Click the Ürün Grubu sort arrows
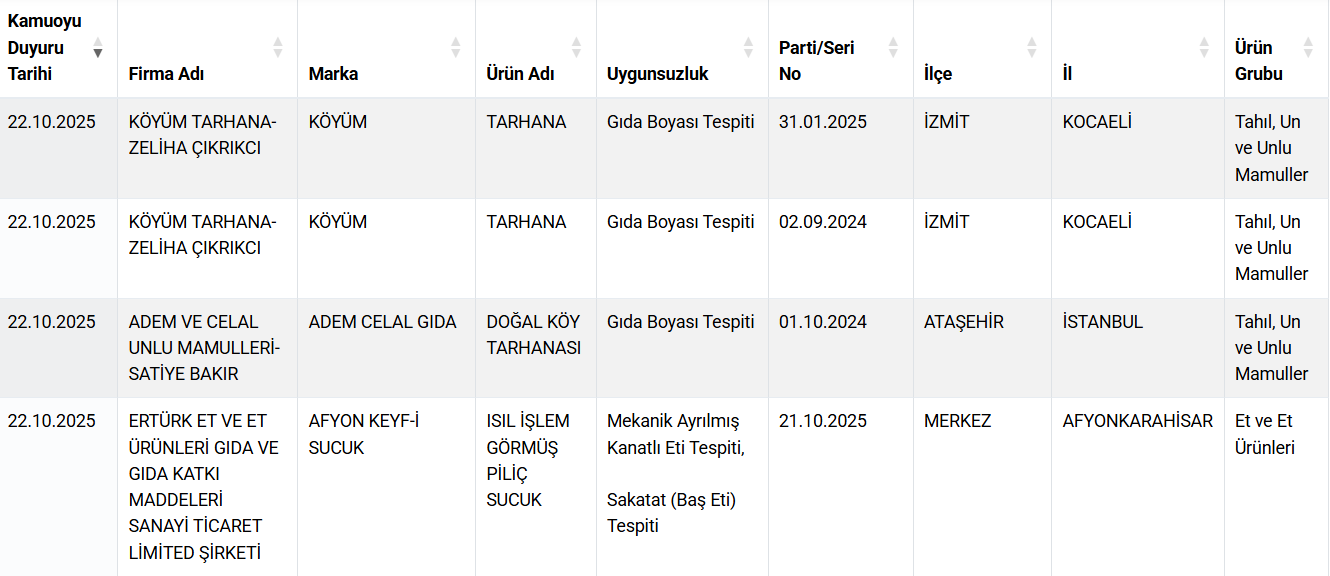 (1308, 47)
